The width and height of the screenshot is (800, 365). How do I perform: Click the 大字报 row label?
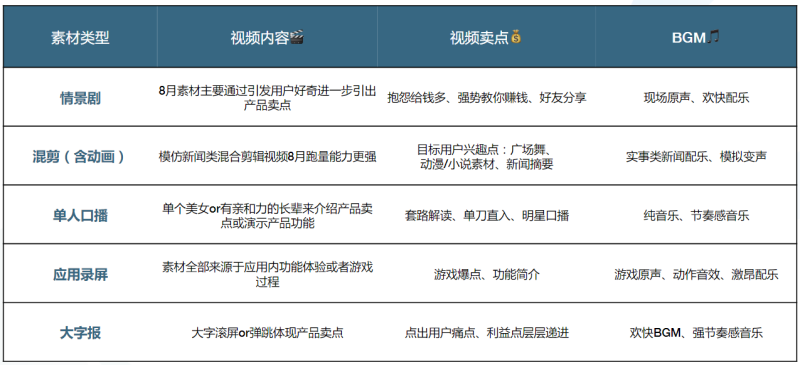click(80, 333)
